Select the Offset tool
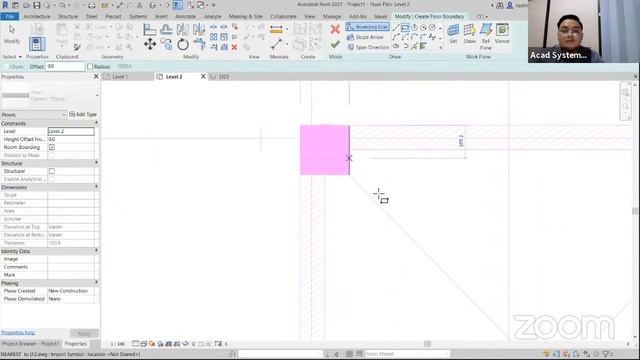The width and height of the screenshot is (640, 360). coord(166,29)
